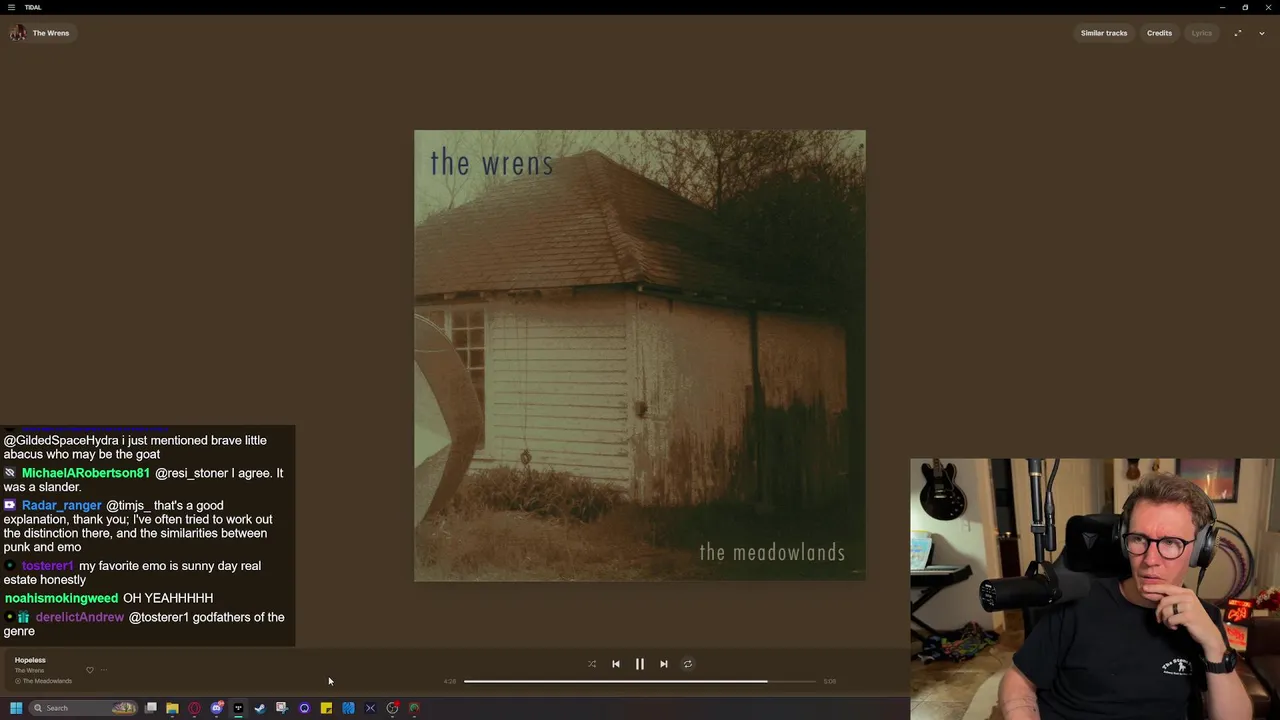
Task: Open Opera browser from the taskbar
Action: [194, 708]
